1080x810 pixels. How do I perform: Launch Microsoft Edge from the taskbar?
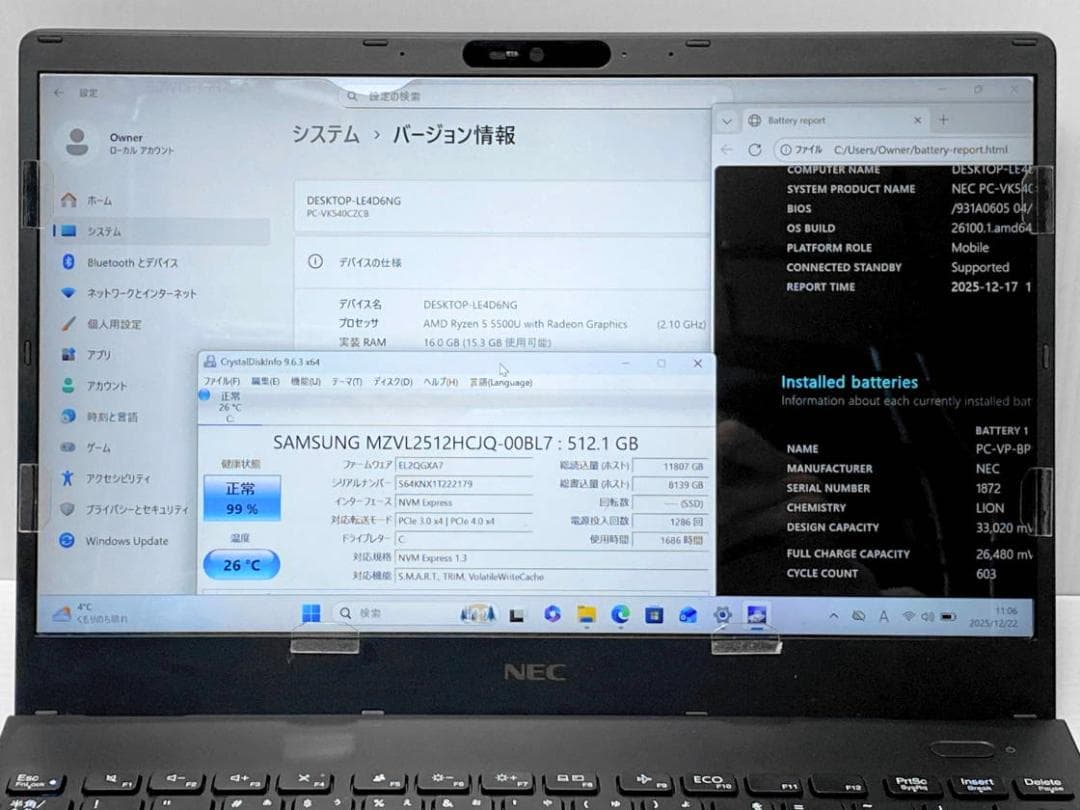(618, 614)
